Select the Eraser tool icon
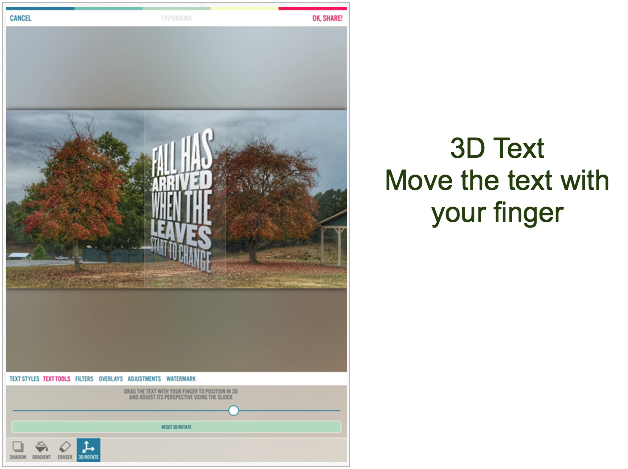Screen dimensions: 628x469 (65, 449)
